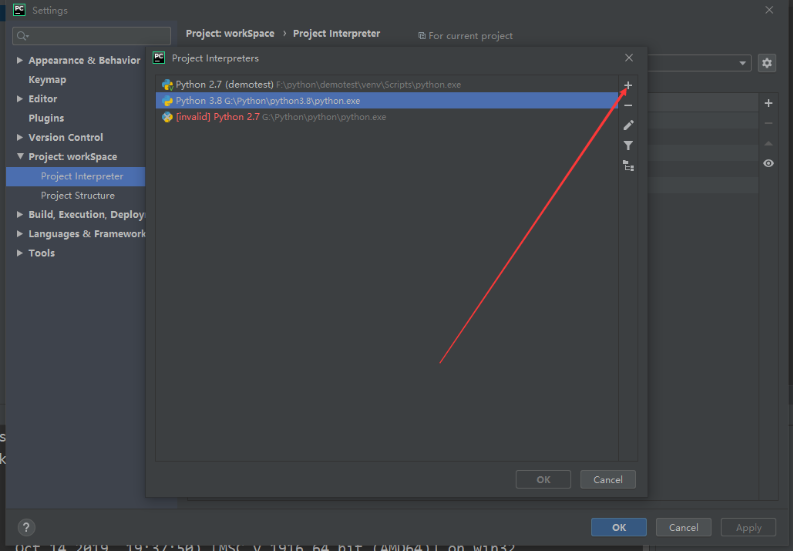The width and height of the screenshot is (793, 553).
Task: Click Cancel button in Settings window
Action: (683, 527)
